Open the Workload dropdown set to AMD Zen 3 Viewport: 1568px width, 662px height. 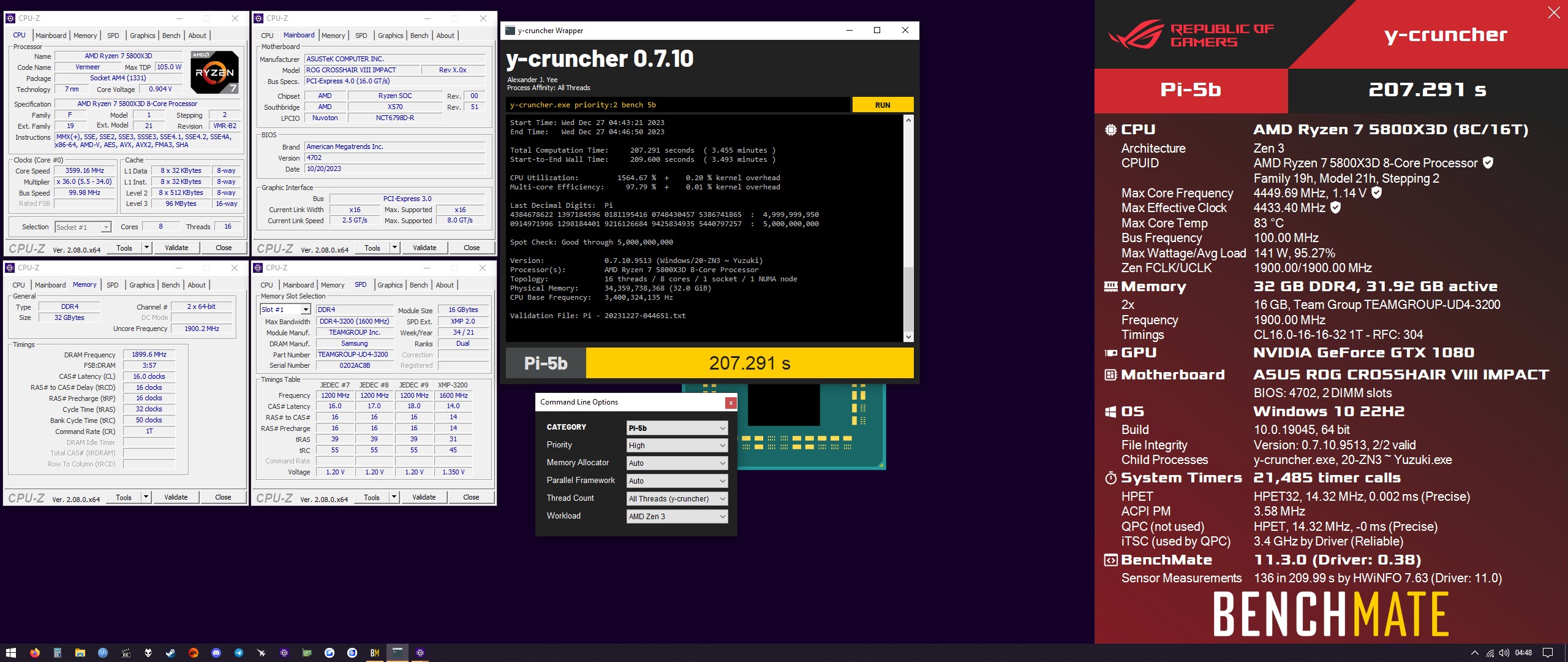pos(677,517)
